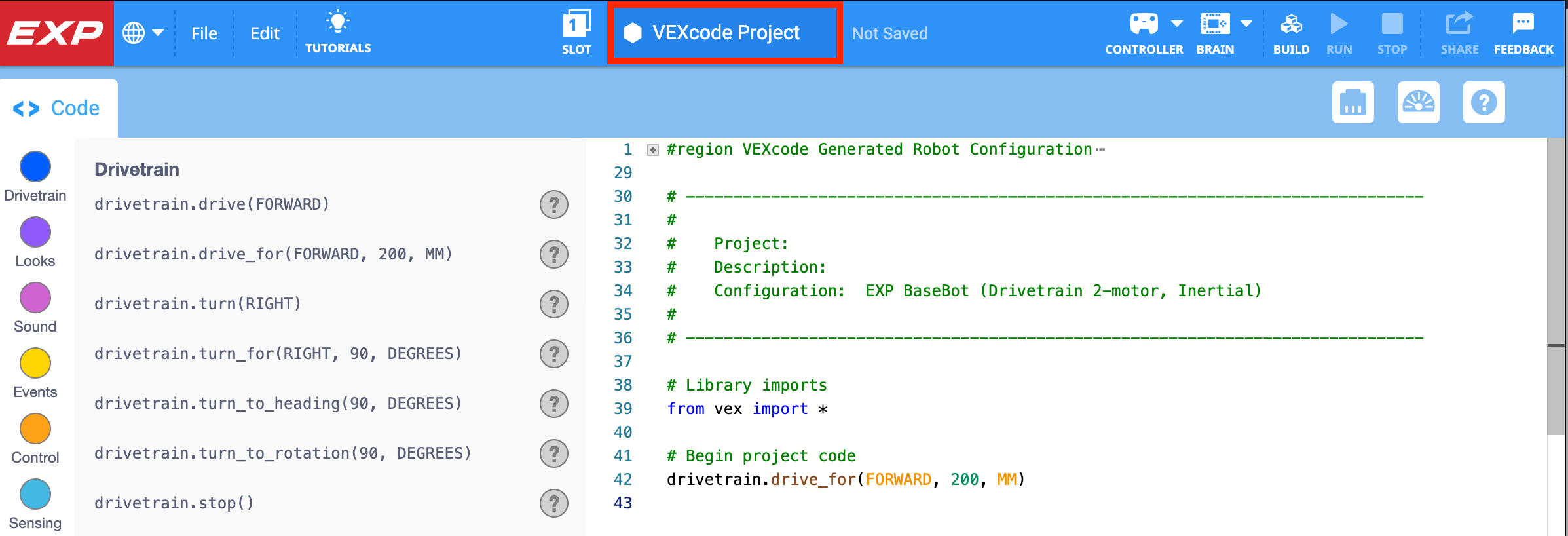The height and width of the screenshot is (536, 1568).
Task: Expand the Controller dropdown arrow
Action: coord(1177,24)
